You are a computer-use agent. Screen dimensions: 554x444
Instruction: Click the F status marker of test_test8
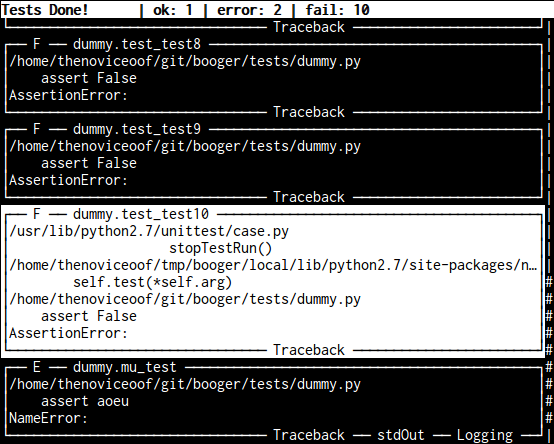point(36,44)
